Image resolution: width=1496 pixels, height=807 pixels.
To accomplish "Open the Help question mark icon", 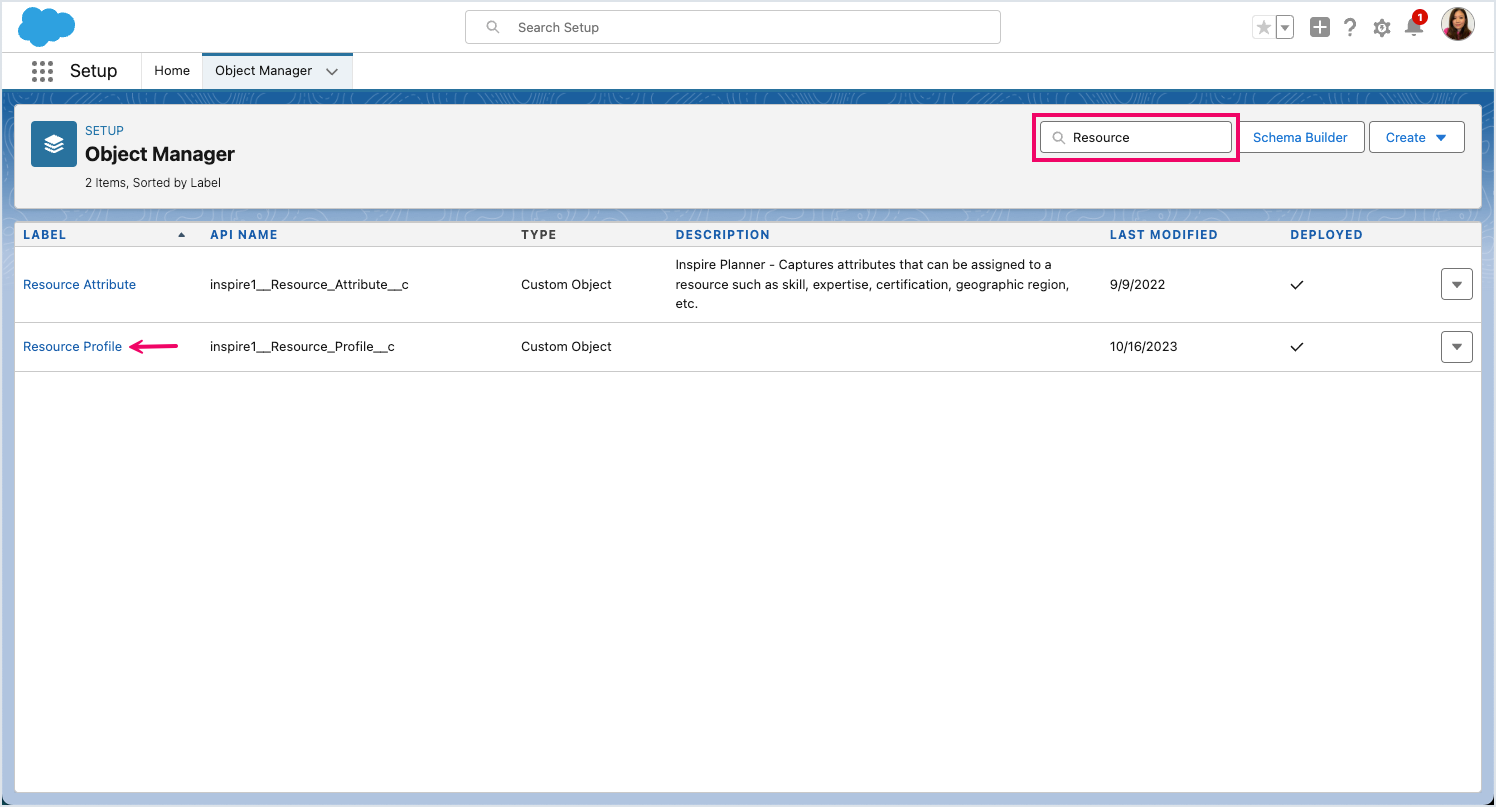I will [1350, 28].
